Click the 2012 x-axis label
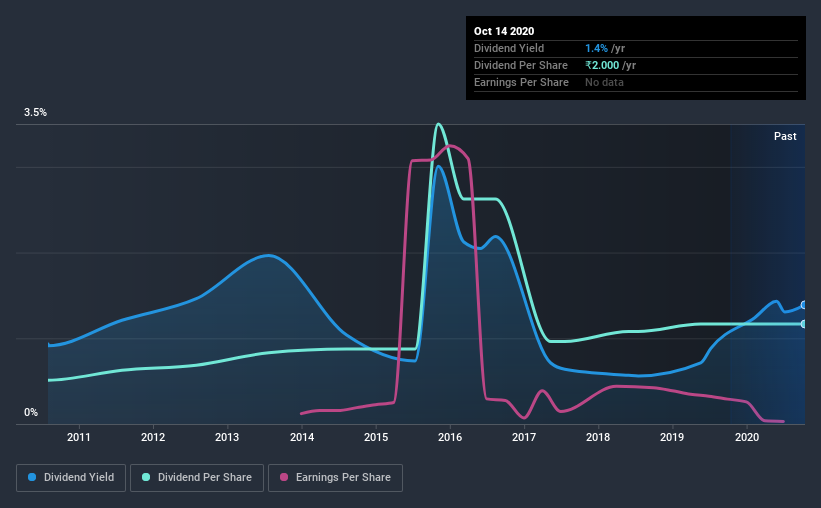 [153, 437]
